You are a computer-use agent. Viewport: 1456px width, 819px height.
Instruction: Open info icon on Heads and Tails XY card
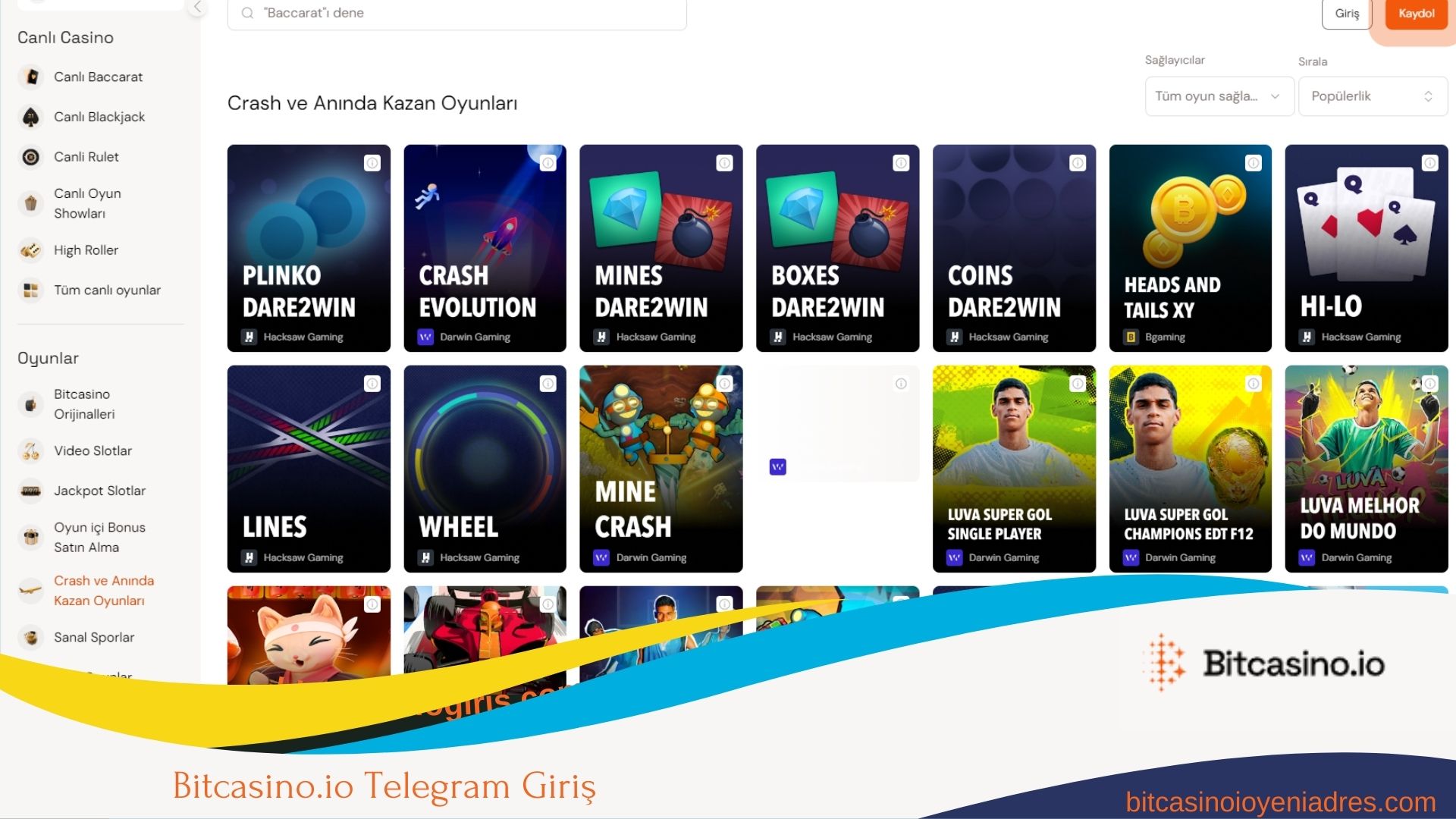pos(1254,163)
